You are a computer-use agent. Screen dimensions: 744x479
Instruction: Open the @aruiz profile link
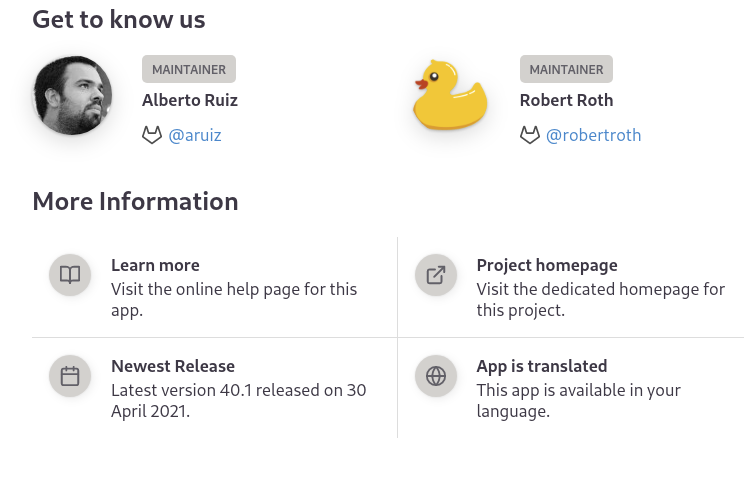195,135
